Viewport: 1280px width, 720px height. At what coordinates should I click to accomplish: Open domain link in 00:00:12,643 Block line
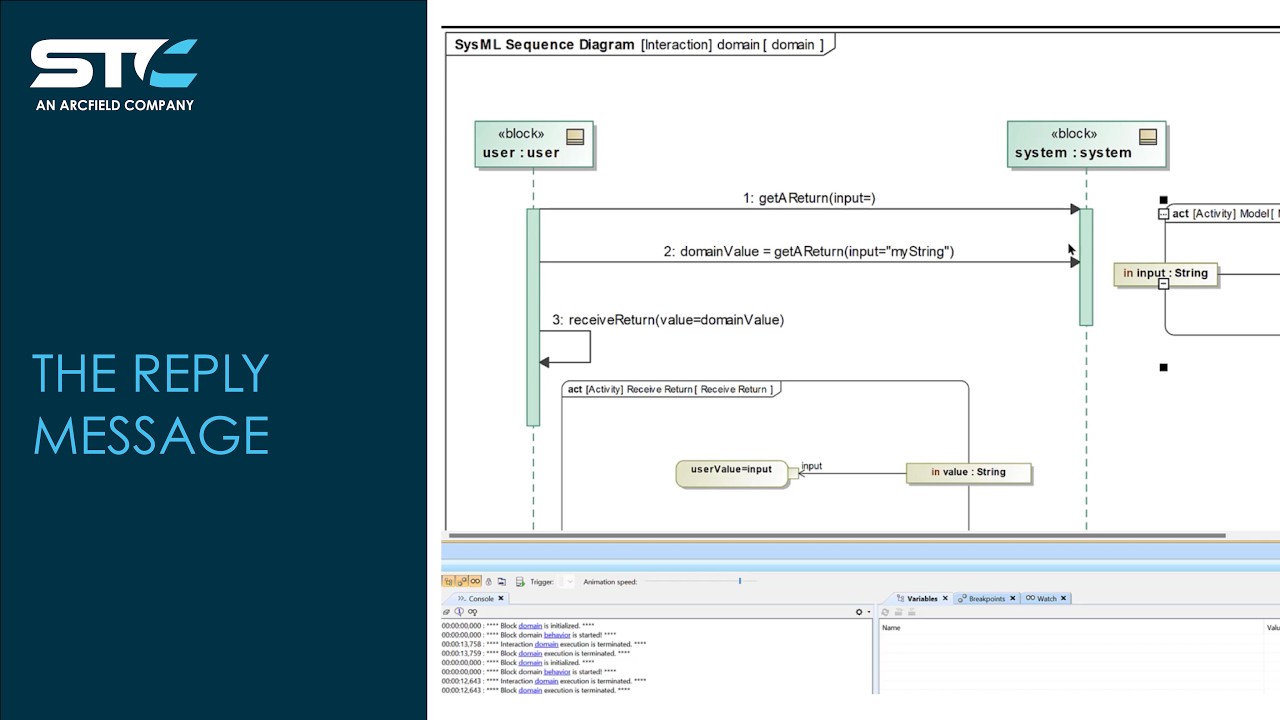(530, 690)
